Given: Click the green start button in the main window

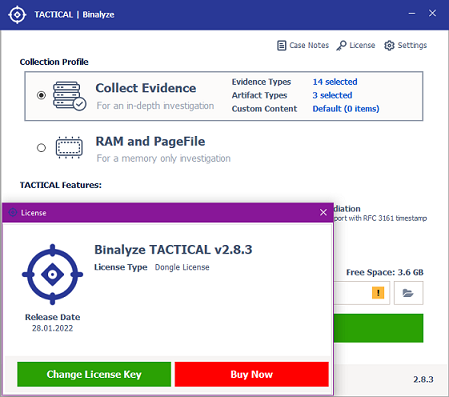Looking at the screenshot, I should pyautogui.click(x=378, y=328).
